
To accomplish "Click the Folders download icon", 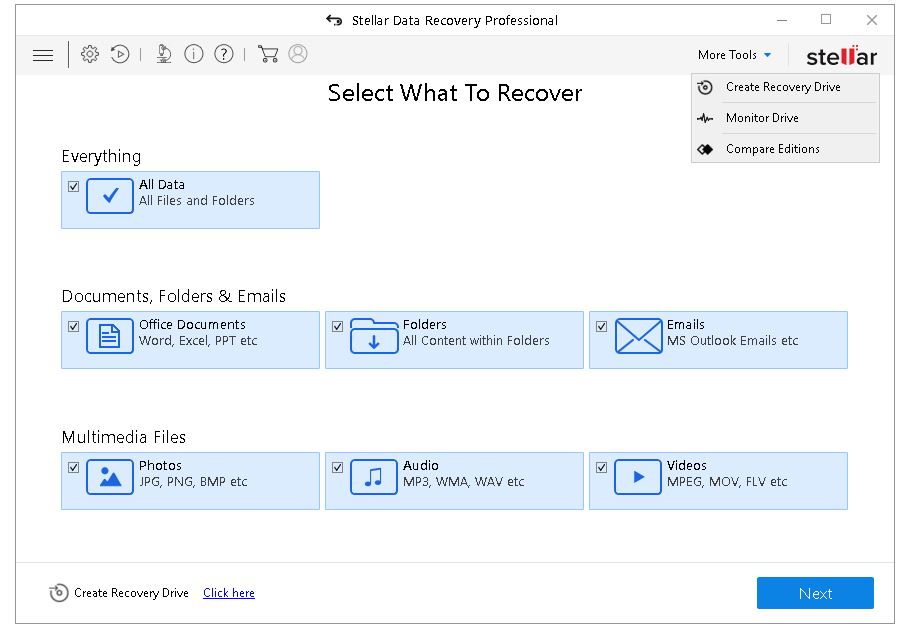I will tap(374, 336).
